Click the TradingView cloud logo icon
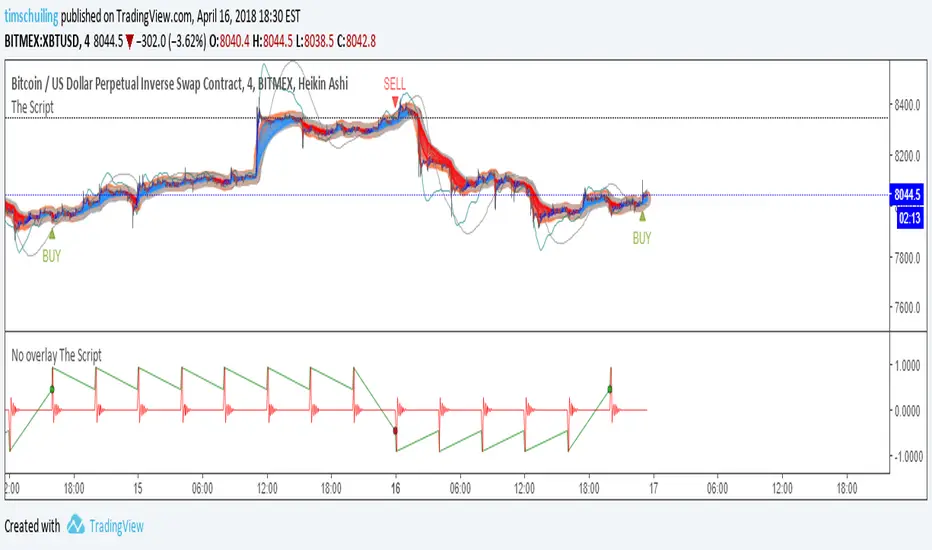 [75, 524]
